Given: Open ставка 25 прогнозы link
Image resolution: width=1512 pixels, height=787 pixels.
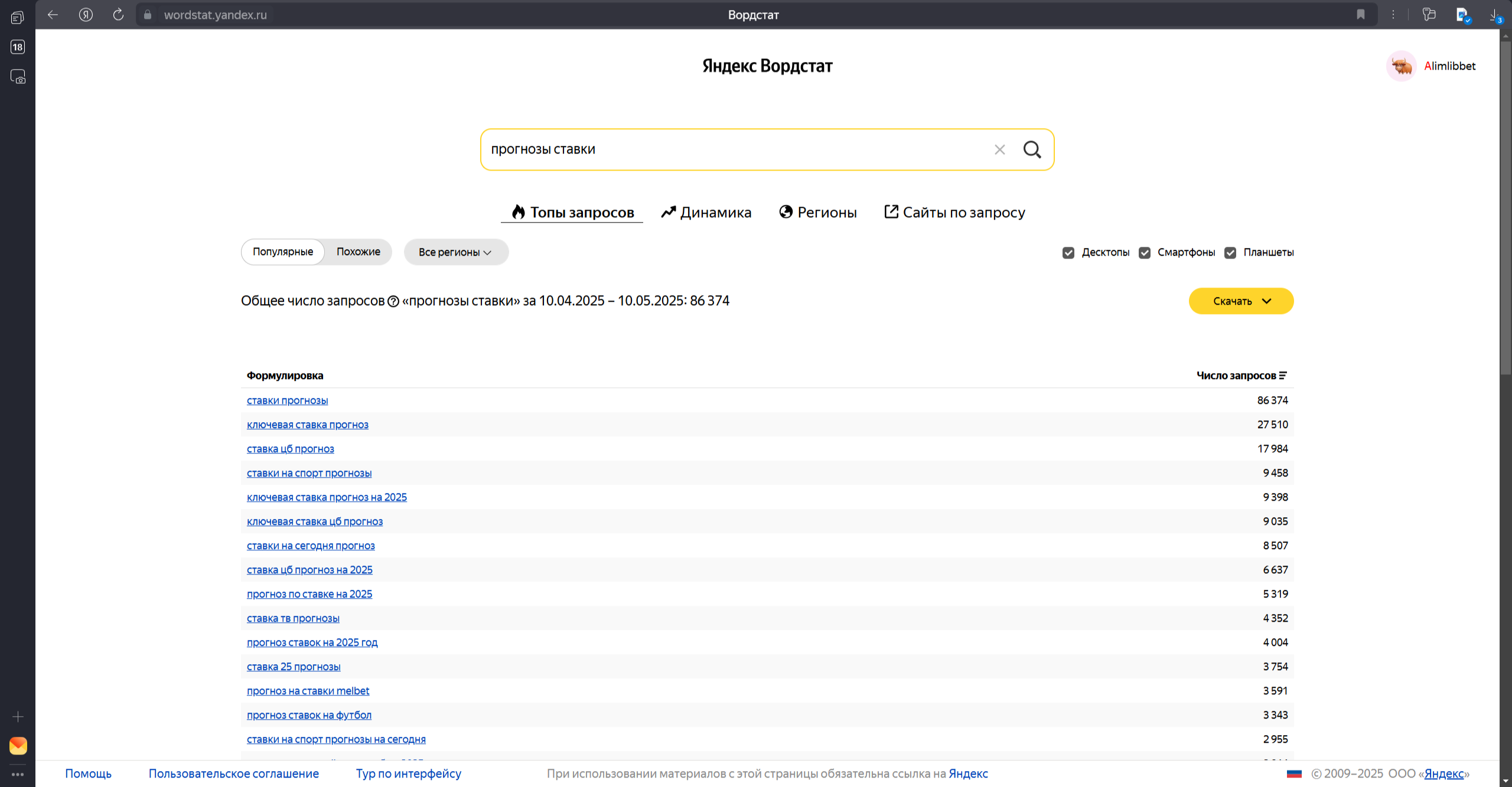Looking at the screenshot, I should click(x=294, y=667).
